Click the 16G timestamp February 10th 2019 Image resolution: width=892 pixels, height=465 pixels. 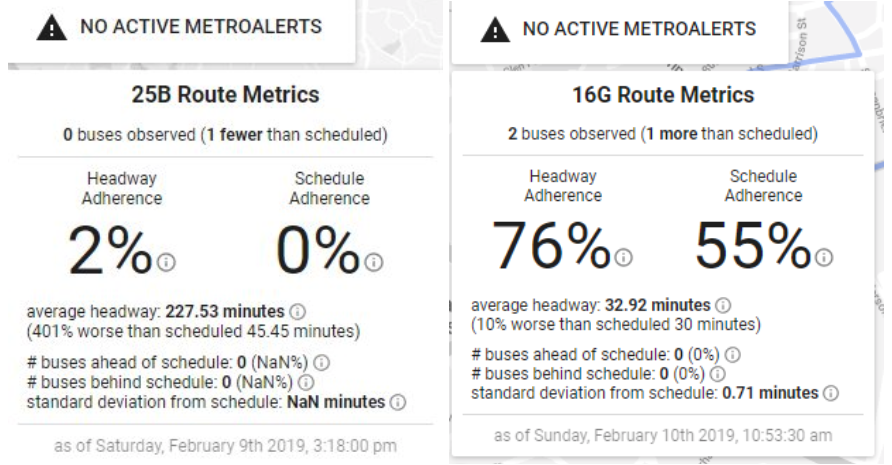tap(663, 435)
